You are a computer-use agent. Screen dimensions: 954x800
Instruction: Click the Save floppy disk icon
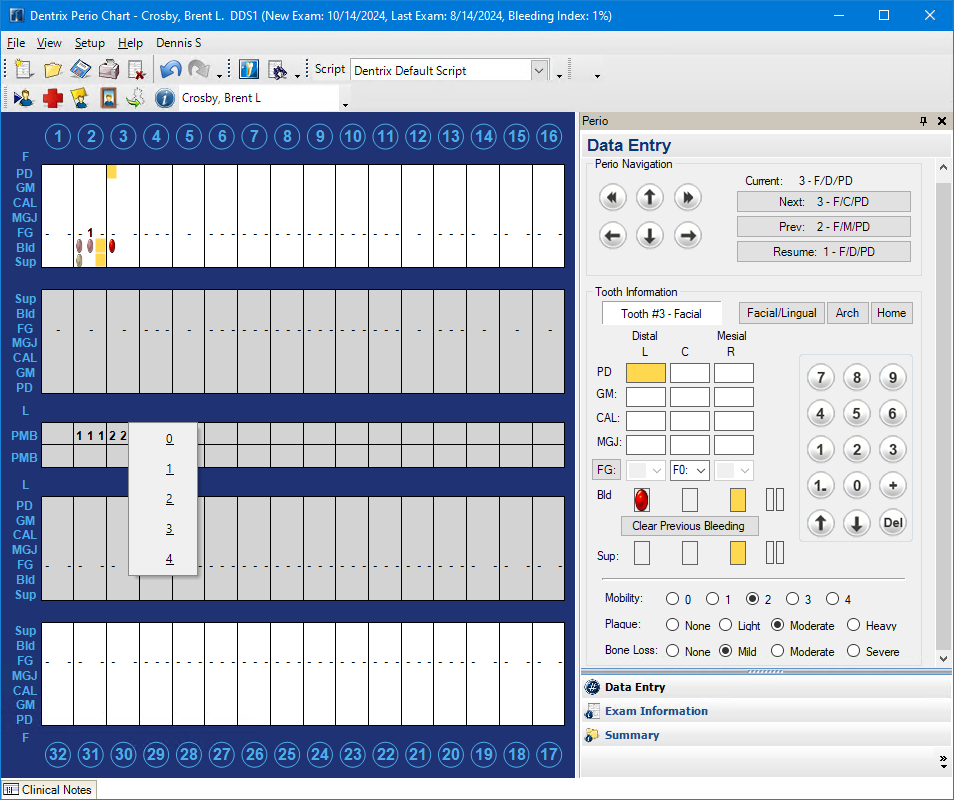(x=81, y=70)
